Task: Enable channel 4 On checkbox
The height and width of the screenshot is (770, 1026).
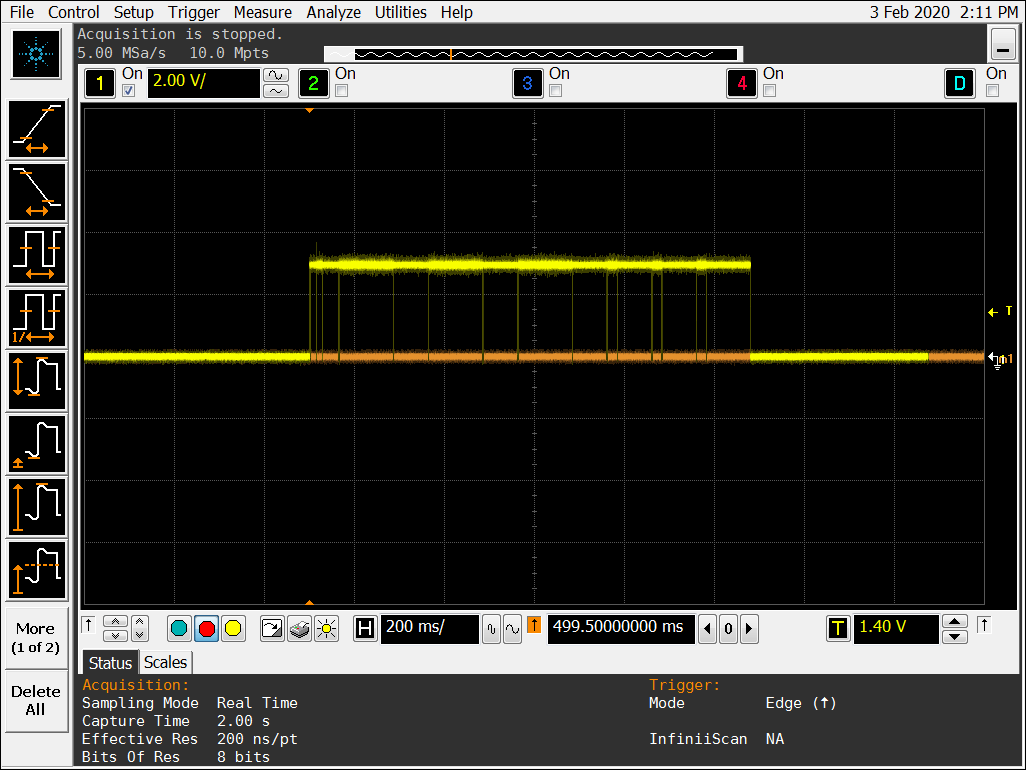Action: tap(770, 91)
